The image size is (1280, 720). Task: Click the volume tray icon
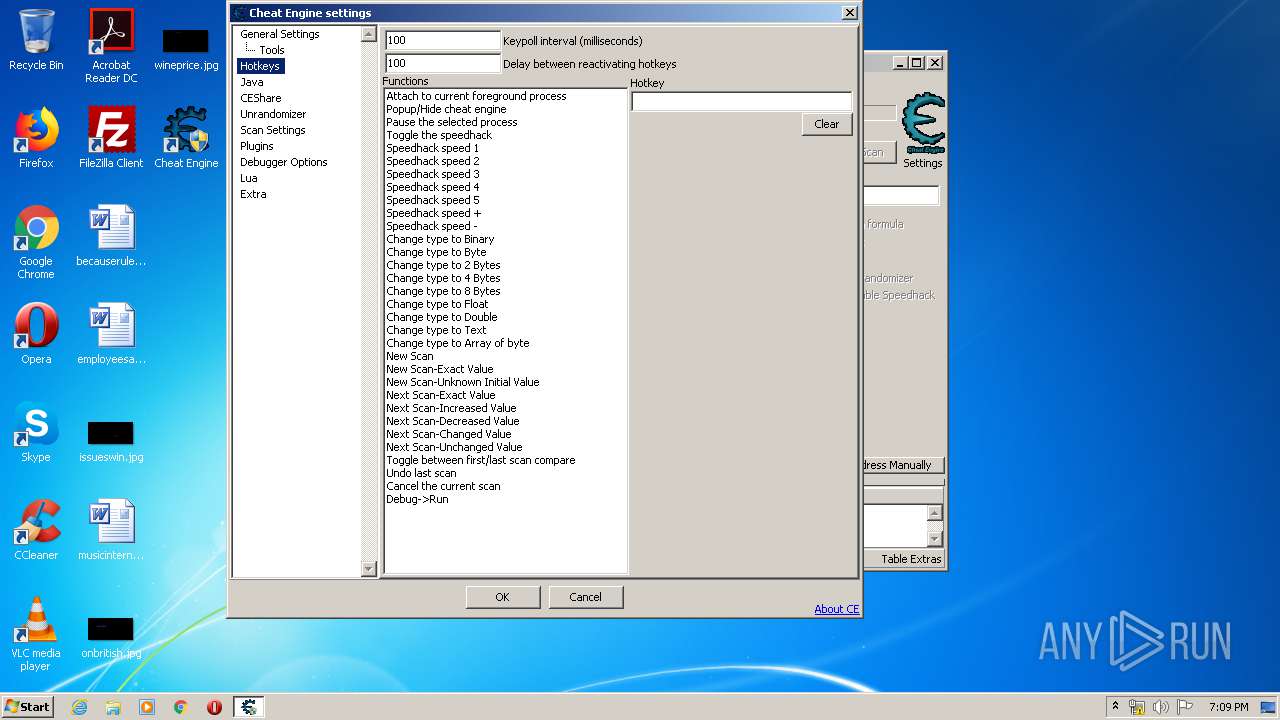pos(1161,707)
